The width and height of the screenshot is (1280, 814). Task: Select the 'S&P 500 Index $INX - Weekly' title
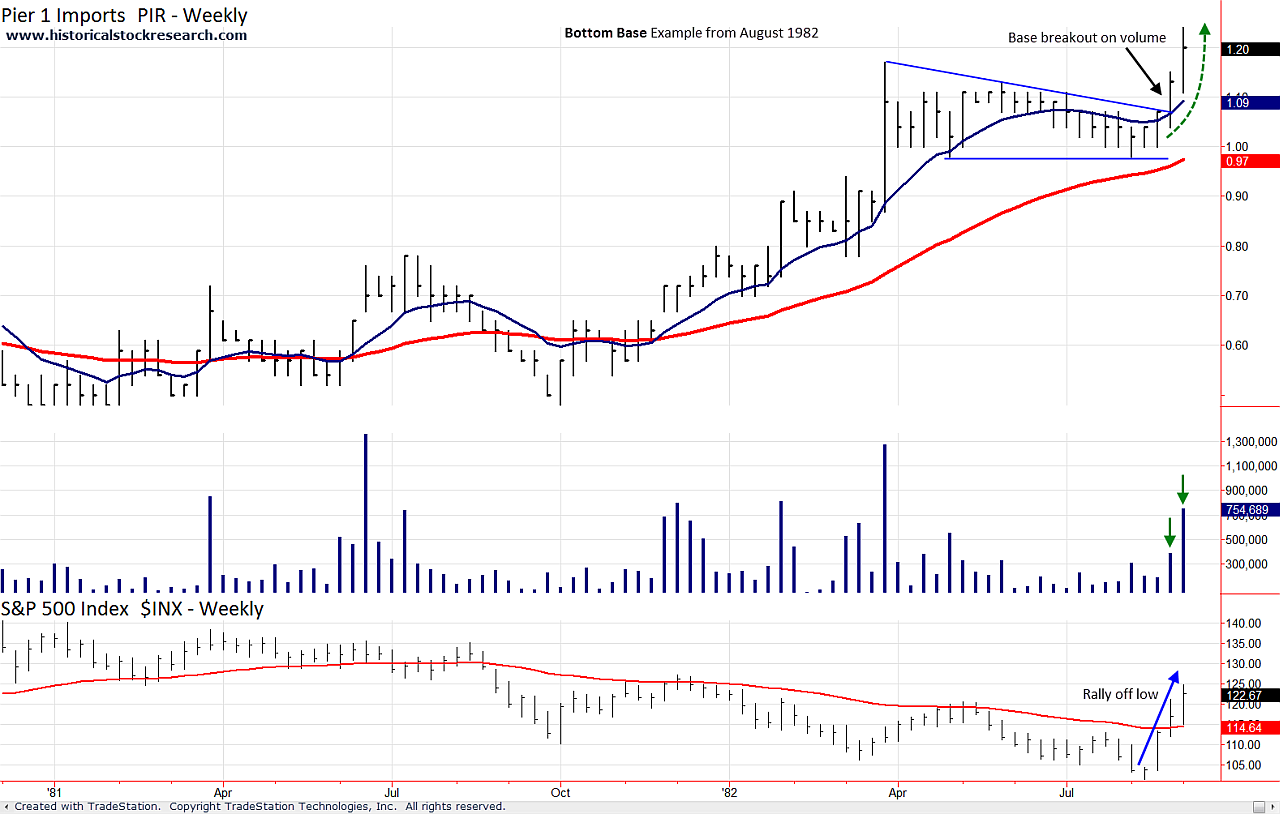click(x=132, y=608)
